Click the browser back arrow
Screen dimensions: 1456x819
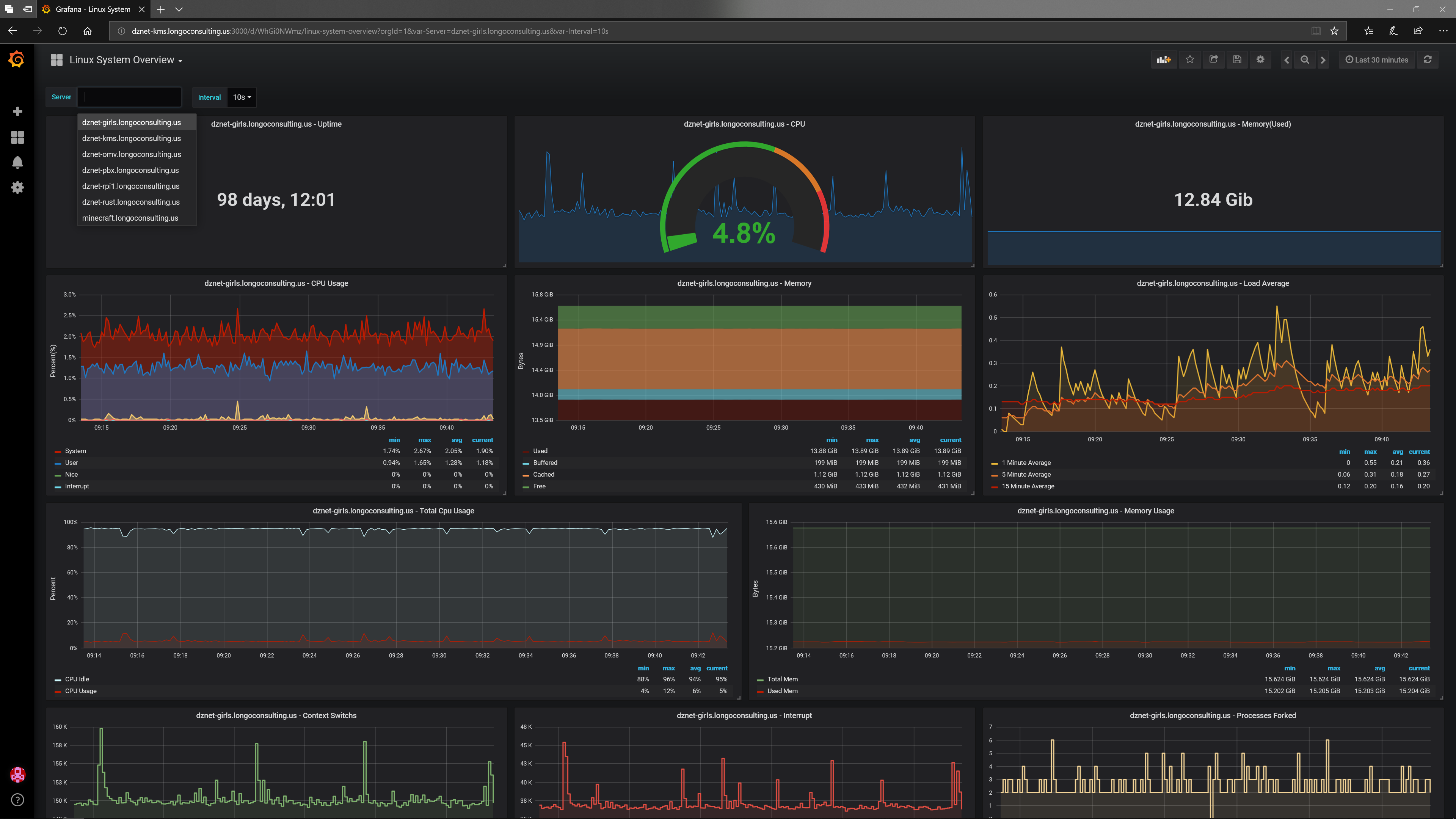click(13, 31)
